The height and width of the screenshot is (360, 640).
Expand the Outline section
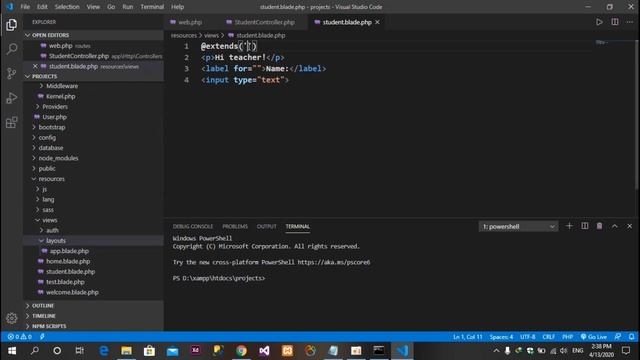(x=94, y=306)
